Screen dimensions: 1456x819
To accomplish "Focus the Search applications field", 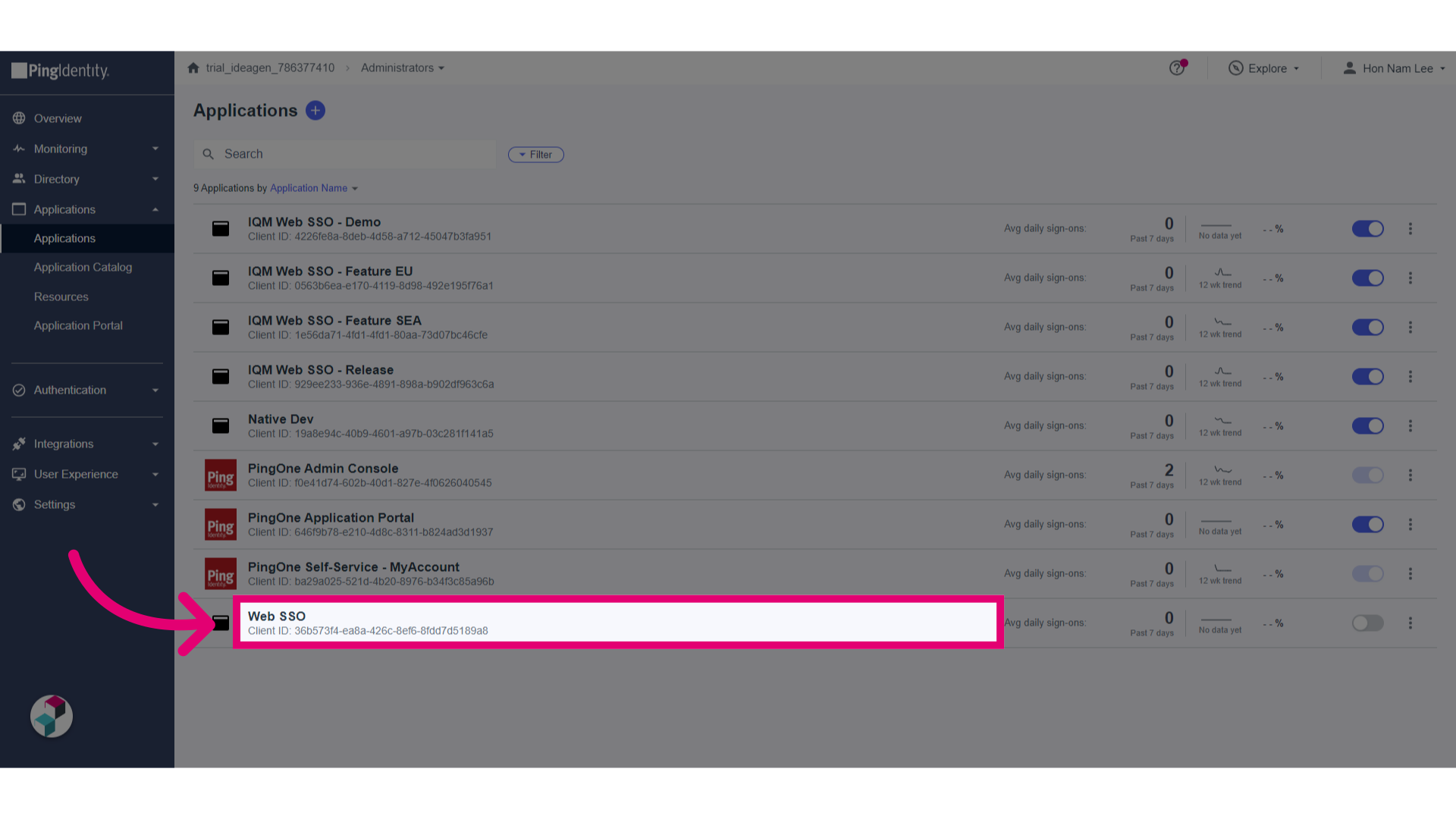I will coord(345,154).
